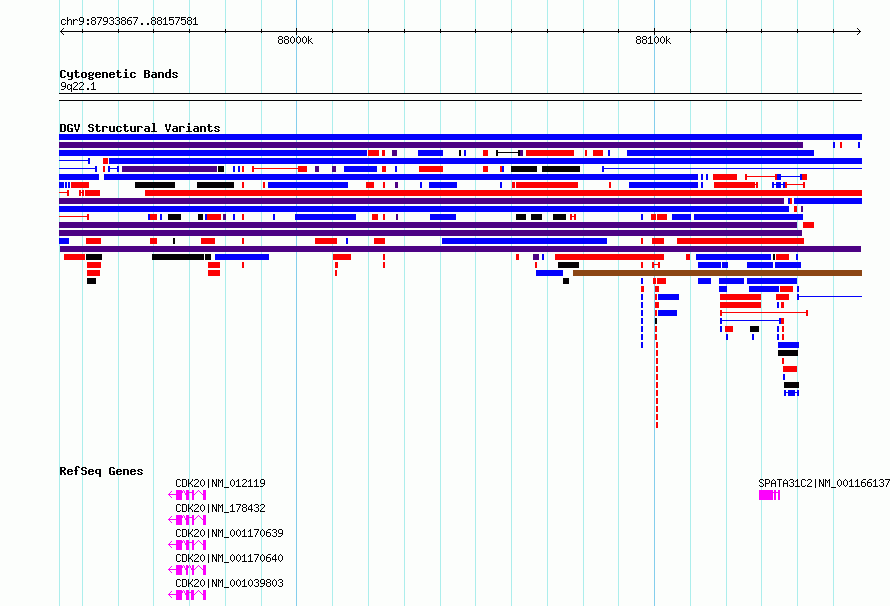Click the topmost blue DGV variant bar
Screen dimensions: 890x606
(x=460, y=137)
